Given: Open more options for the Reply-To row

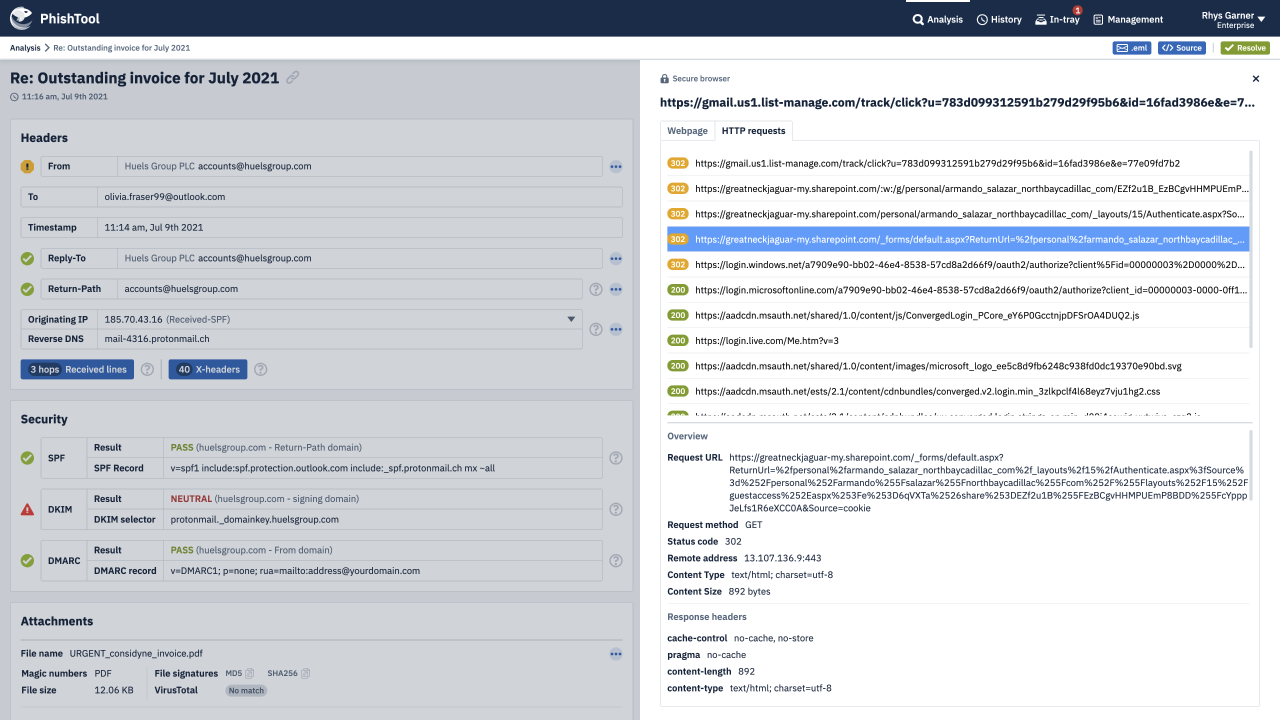Looking at the screenshot, I should click(x=616, y=259).
